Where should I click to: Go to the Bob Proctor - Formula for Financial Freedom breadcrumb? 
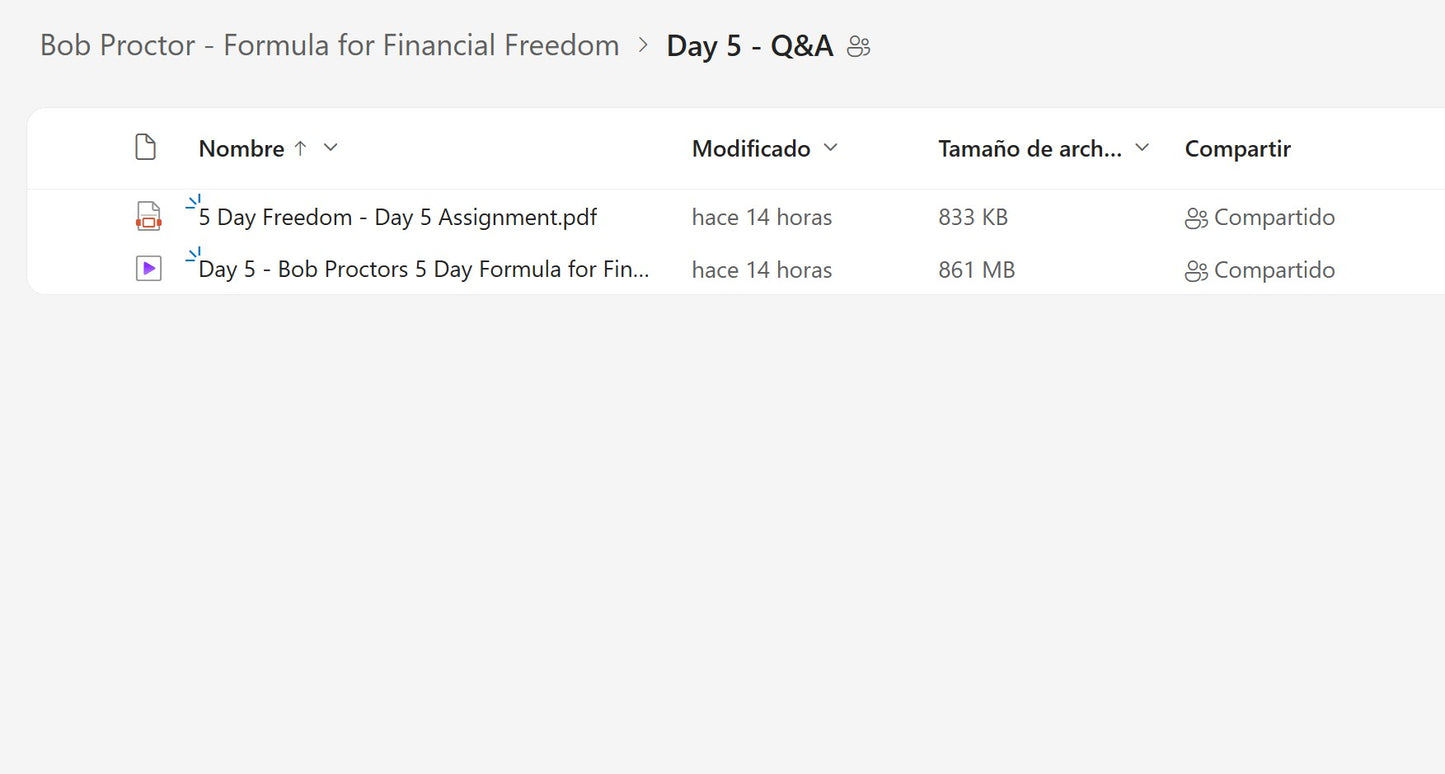tap(329, 45)
